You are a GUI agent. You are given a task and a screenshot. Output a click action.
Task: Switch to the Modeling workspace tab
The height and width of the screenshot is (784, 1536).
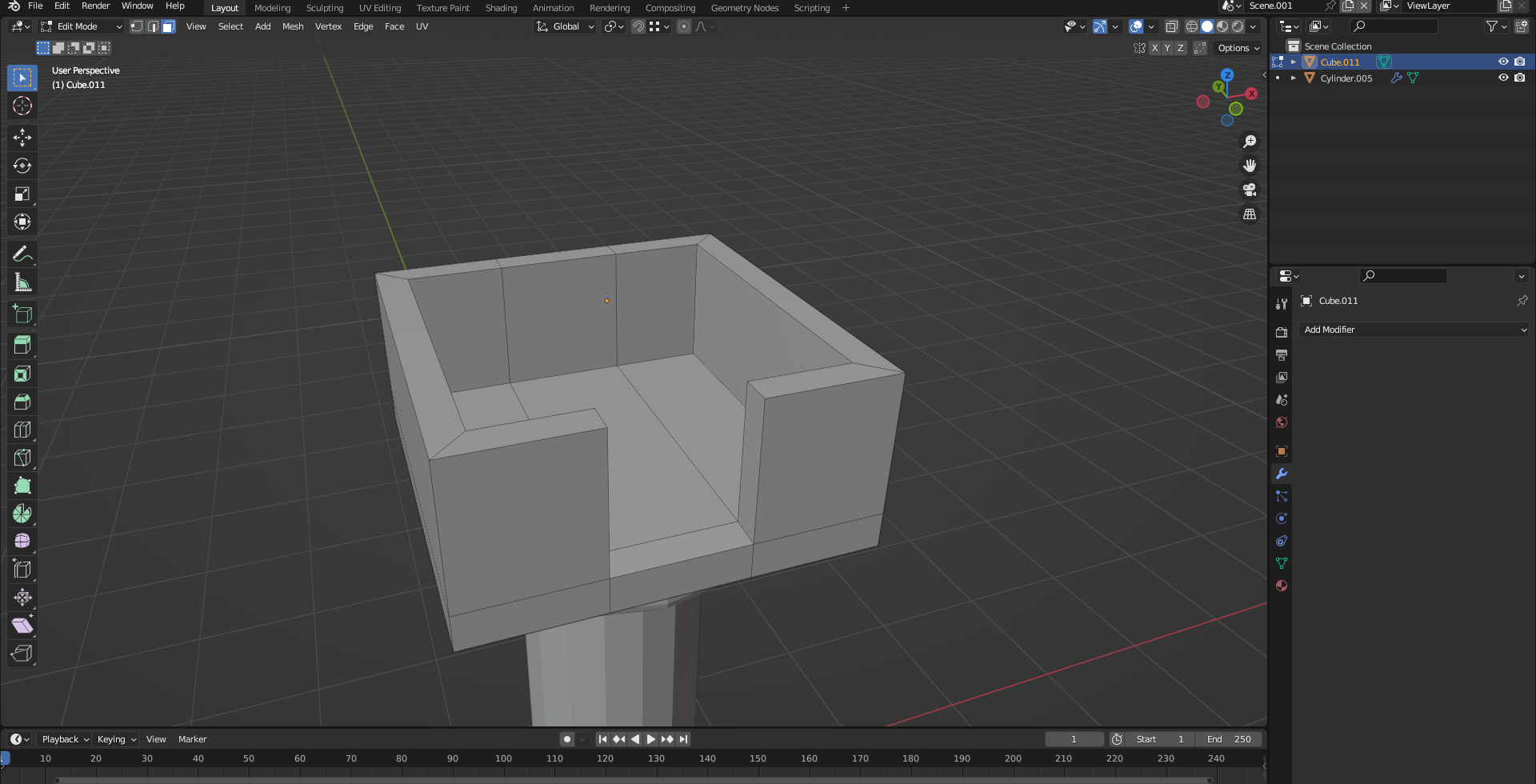[x=273, y=8]
